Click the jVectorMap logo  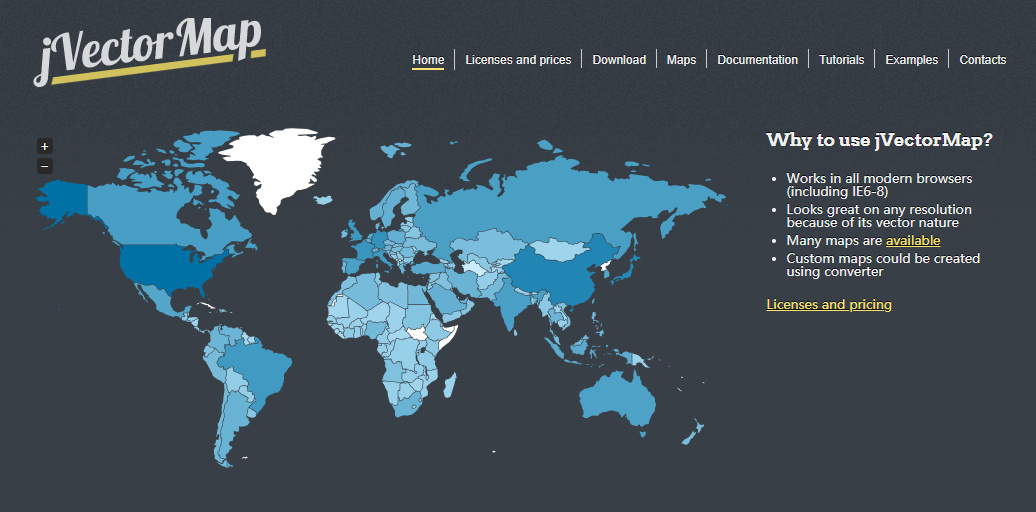[150, 52]
